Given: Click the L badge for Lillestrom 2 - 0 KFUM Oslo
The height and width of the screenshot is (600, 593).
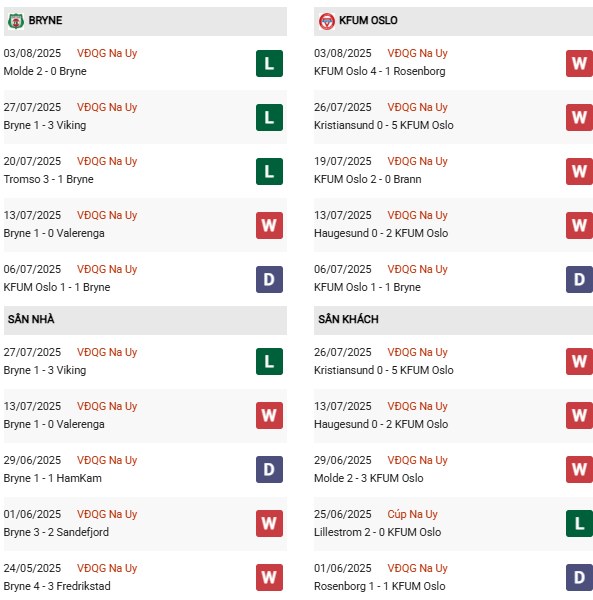Looking at the screenshot, I should pyautogui.click(x=579, y=523).
